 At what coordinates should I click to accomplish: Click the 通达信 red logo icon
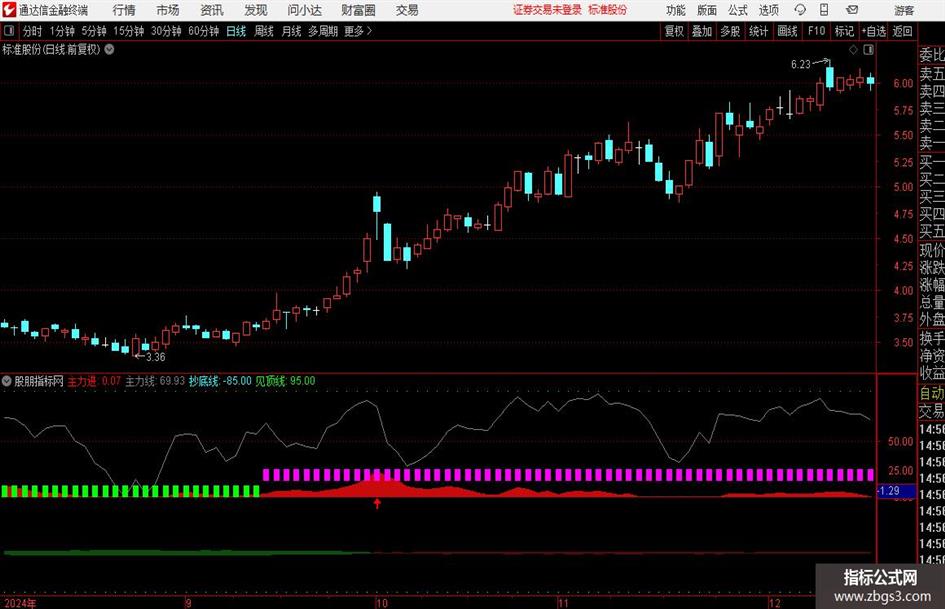coord(8,10)
